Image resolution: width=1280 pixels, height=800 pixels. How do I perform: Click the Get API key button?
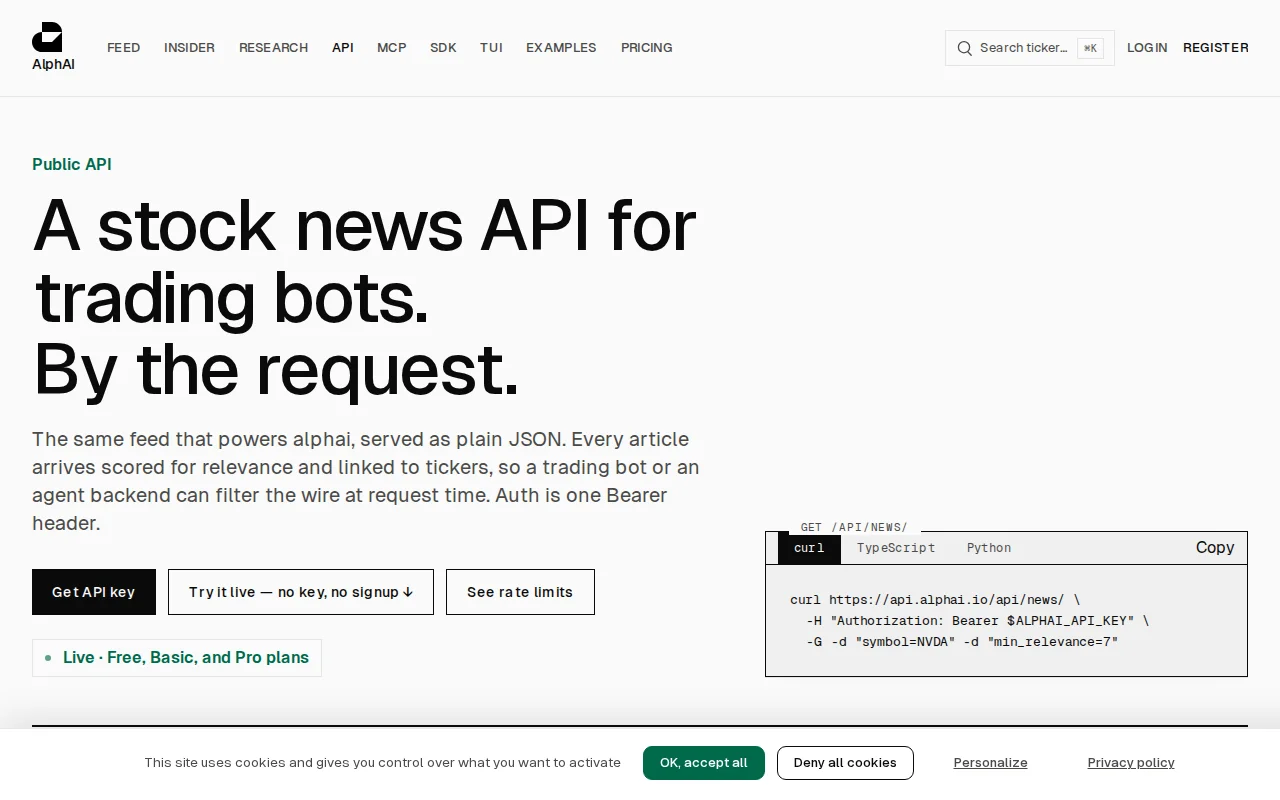94,592
